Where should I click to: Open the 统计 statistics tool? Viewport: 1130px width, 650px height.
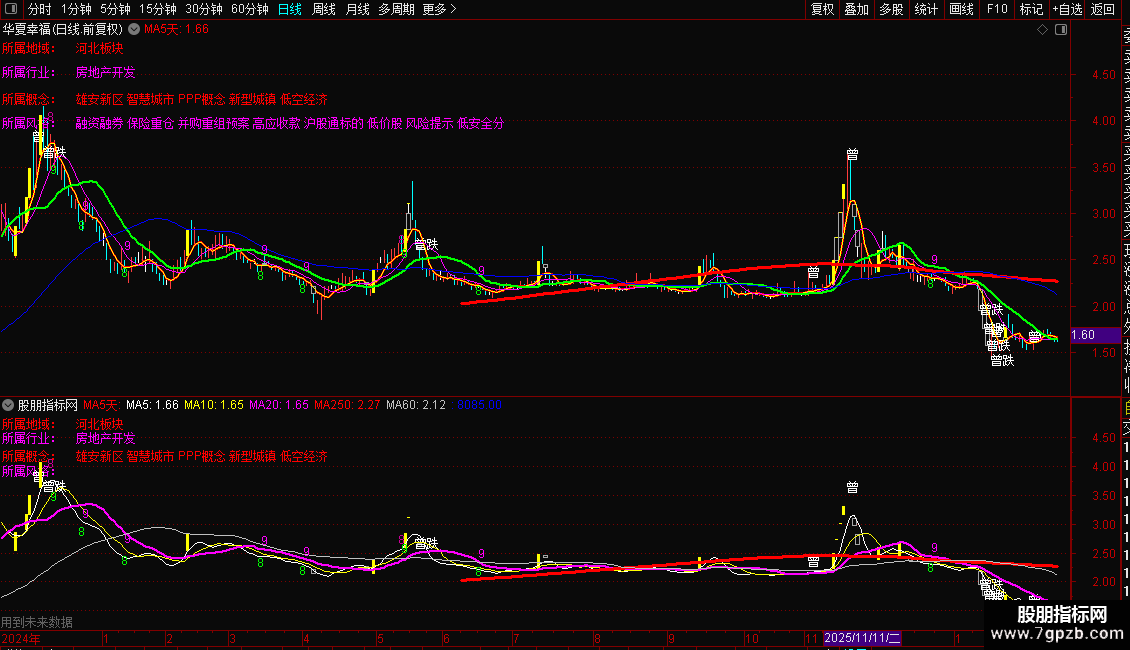point(926,9)
